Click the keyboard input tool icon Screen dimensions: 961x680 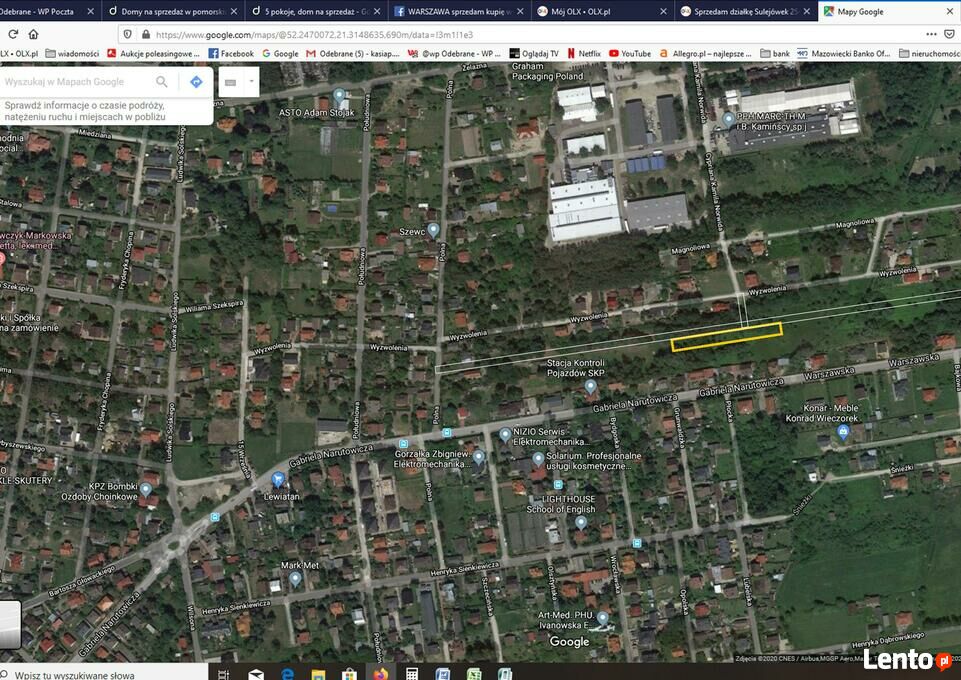pyautogui.click(x=230, y=82)
